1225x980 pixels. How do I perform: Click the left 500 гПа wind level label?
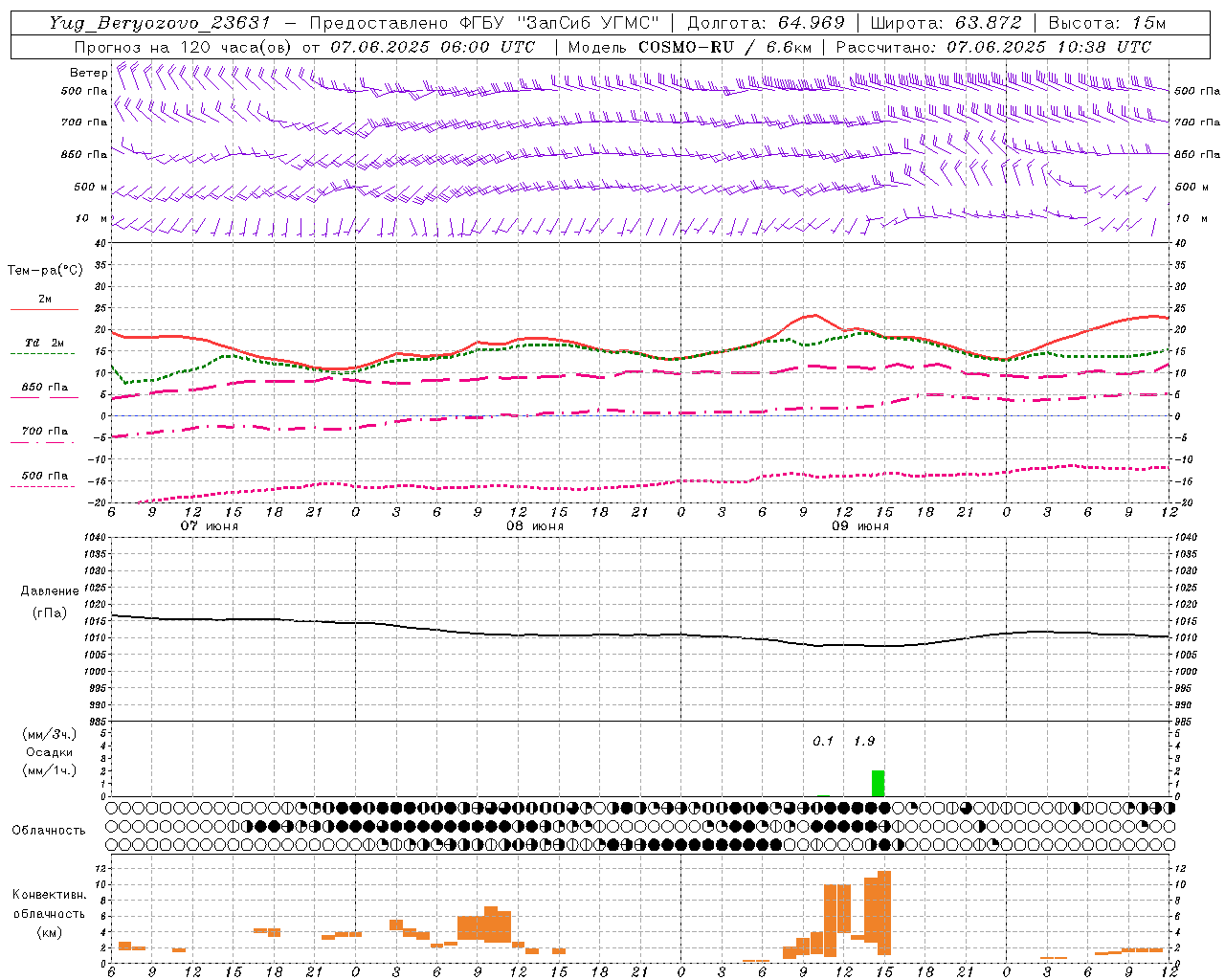[x=84, y=91]
